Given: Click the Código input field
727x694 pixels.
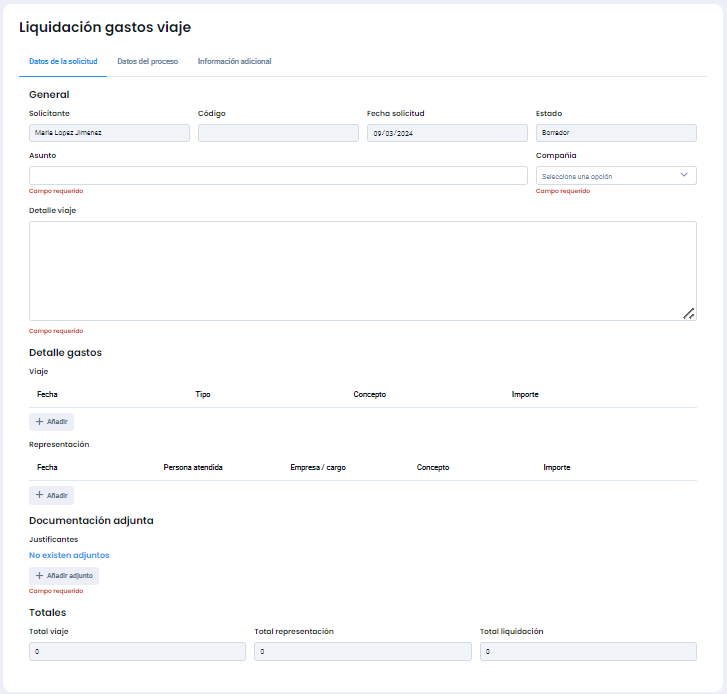Looking at the screenshot, I should [278, 133].
